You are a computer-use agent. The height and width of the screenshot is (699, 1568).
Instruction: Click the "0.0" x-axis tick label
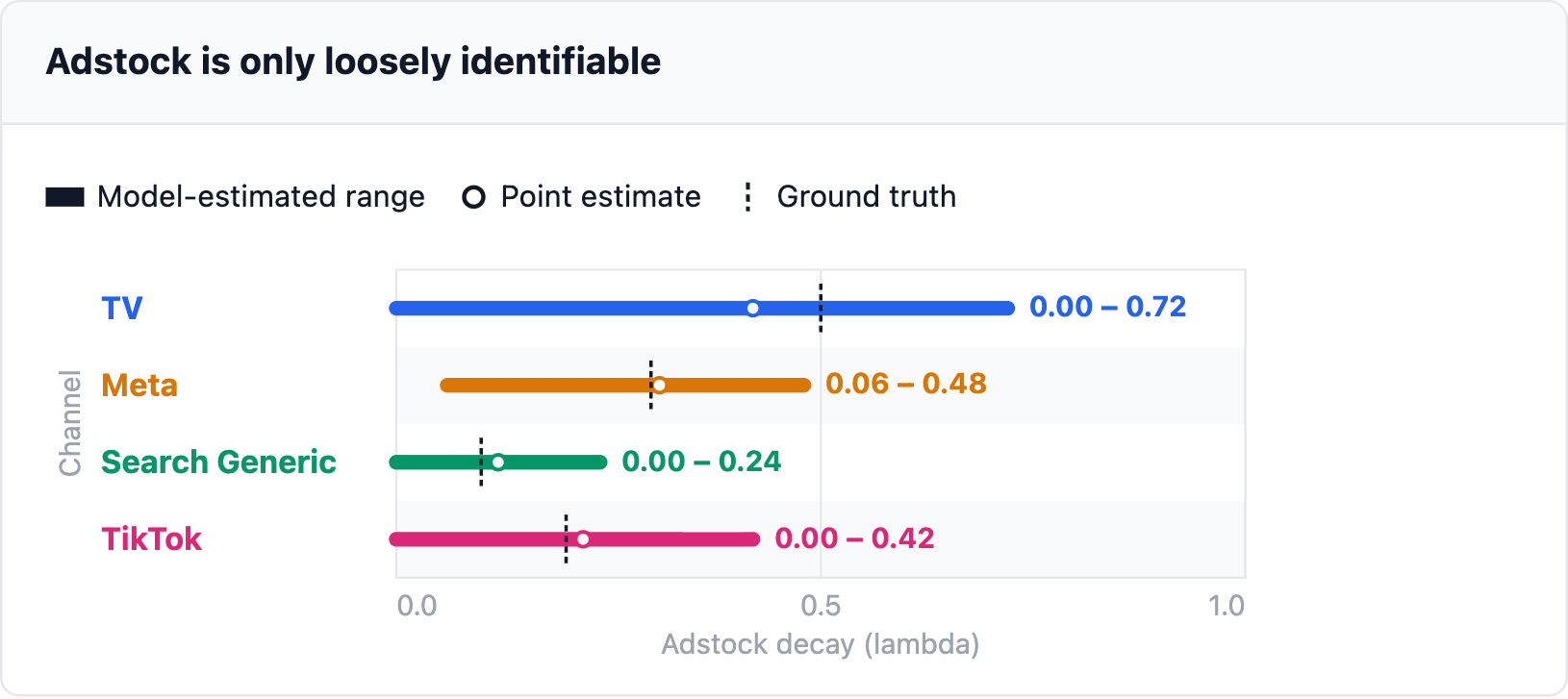(x=417, y=606)
